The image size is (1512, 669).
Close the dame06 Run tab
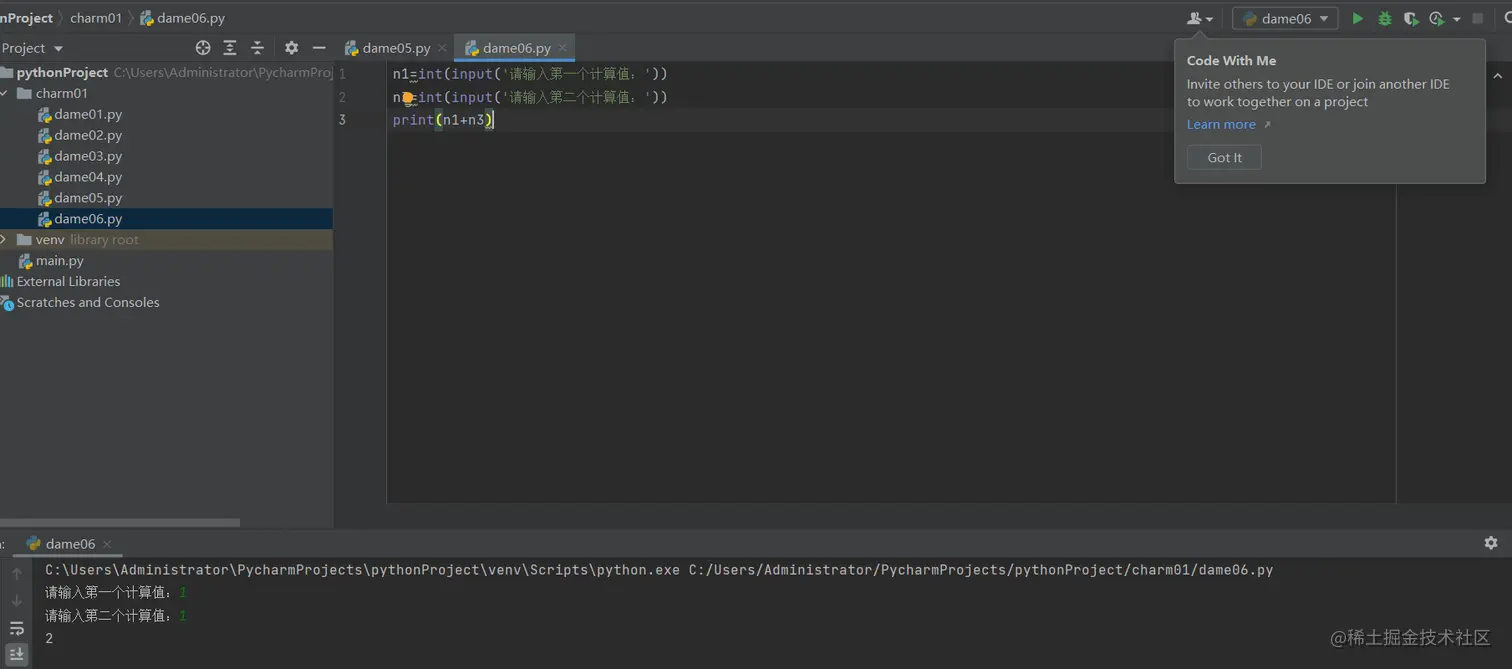coord(107,544)
